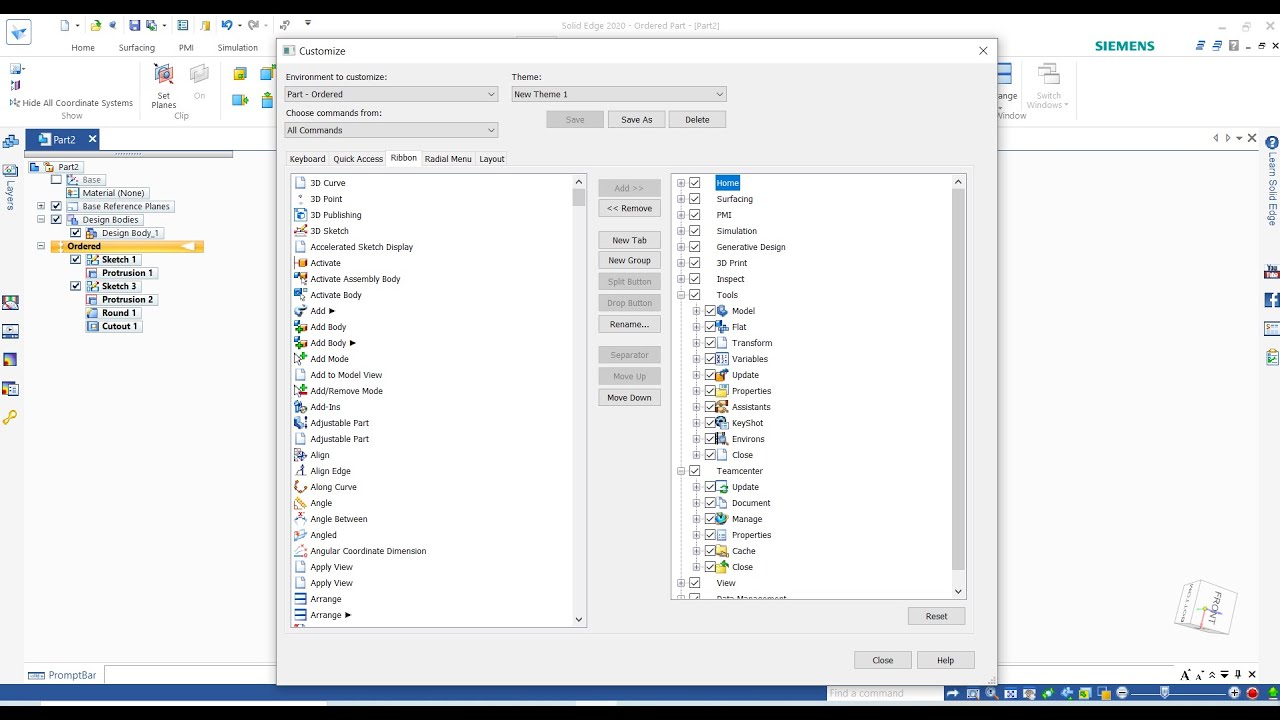The image size is (1280, 720).
Task: Open the Theme dropdown
Action: pyautogui.click(x=619, y=94)
